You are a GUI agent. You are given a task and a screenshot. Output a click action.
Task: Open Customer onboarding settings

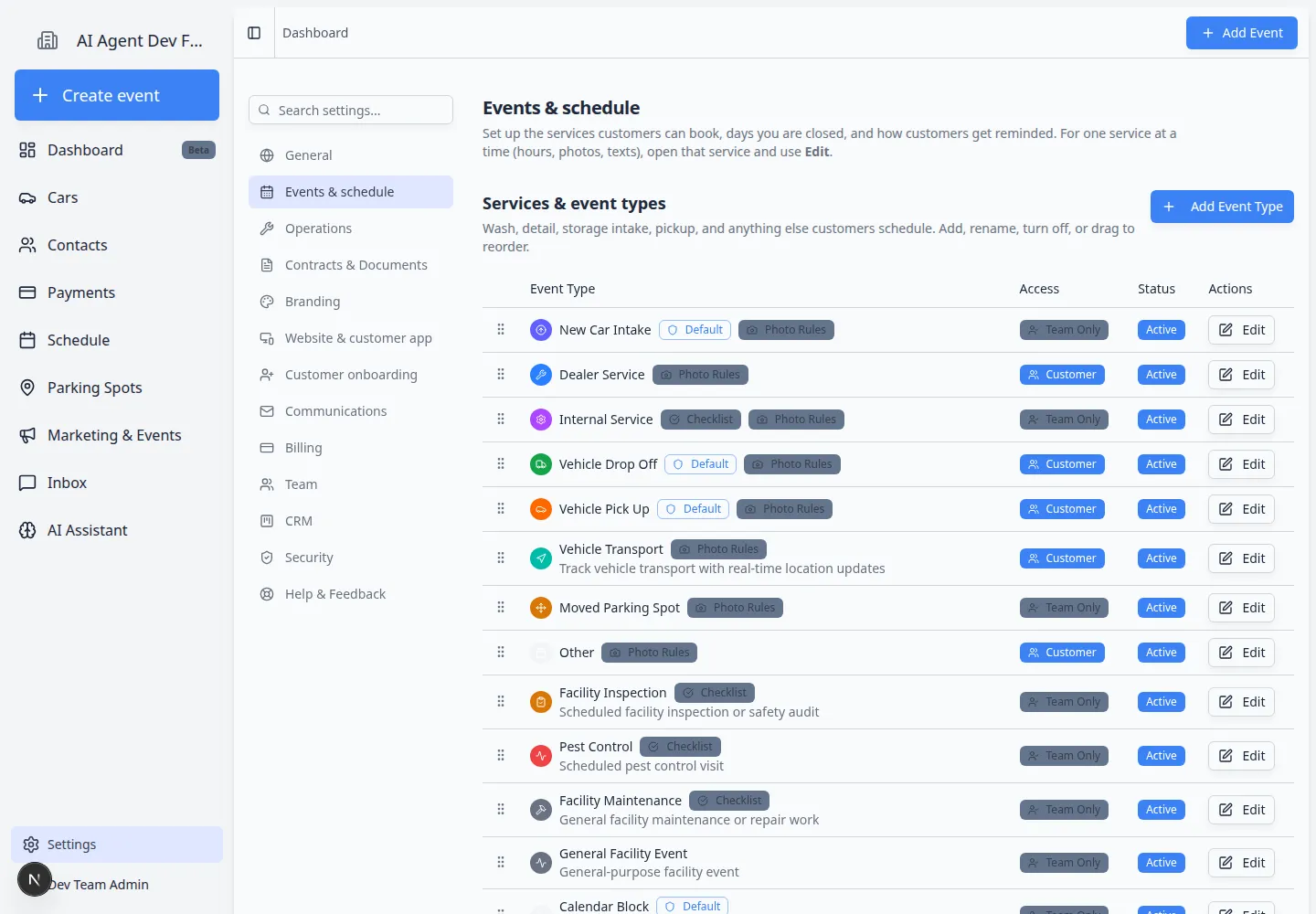(351, 375)
